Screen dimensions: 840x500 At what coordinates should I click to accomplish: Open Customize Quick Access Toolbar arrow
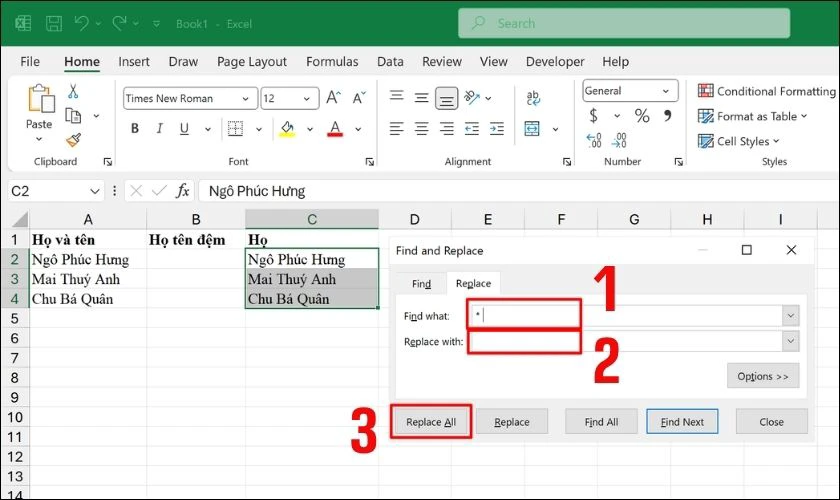tap(156, 24)
